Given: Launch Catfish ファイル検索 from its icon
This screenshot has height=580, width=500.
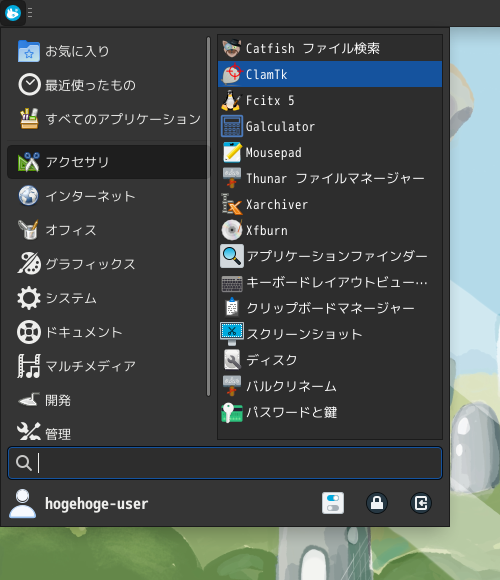Looking at the screenshot, I should point(232,48).
